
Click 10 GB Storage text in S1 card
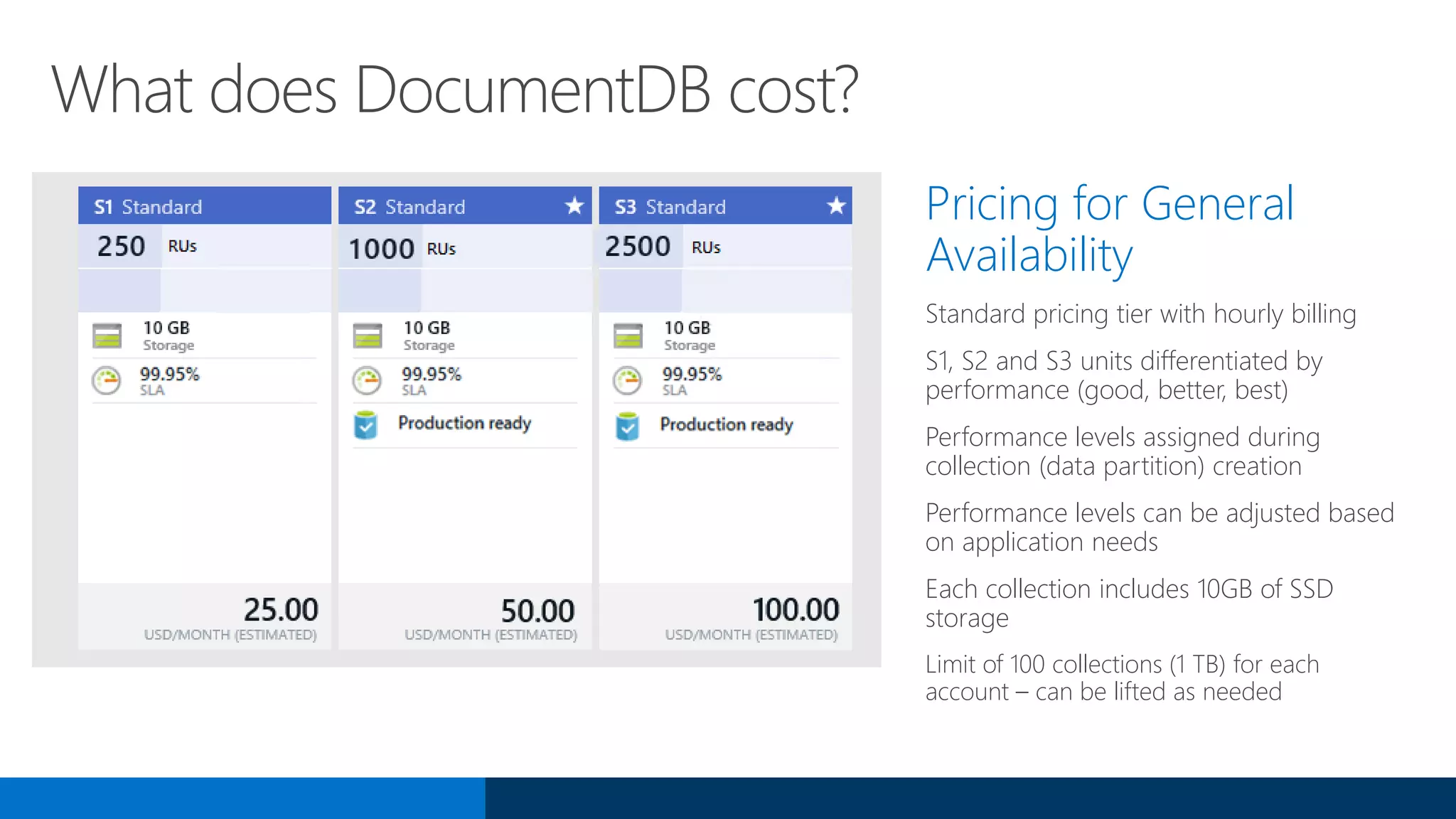click(x=168, y=336)
